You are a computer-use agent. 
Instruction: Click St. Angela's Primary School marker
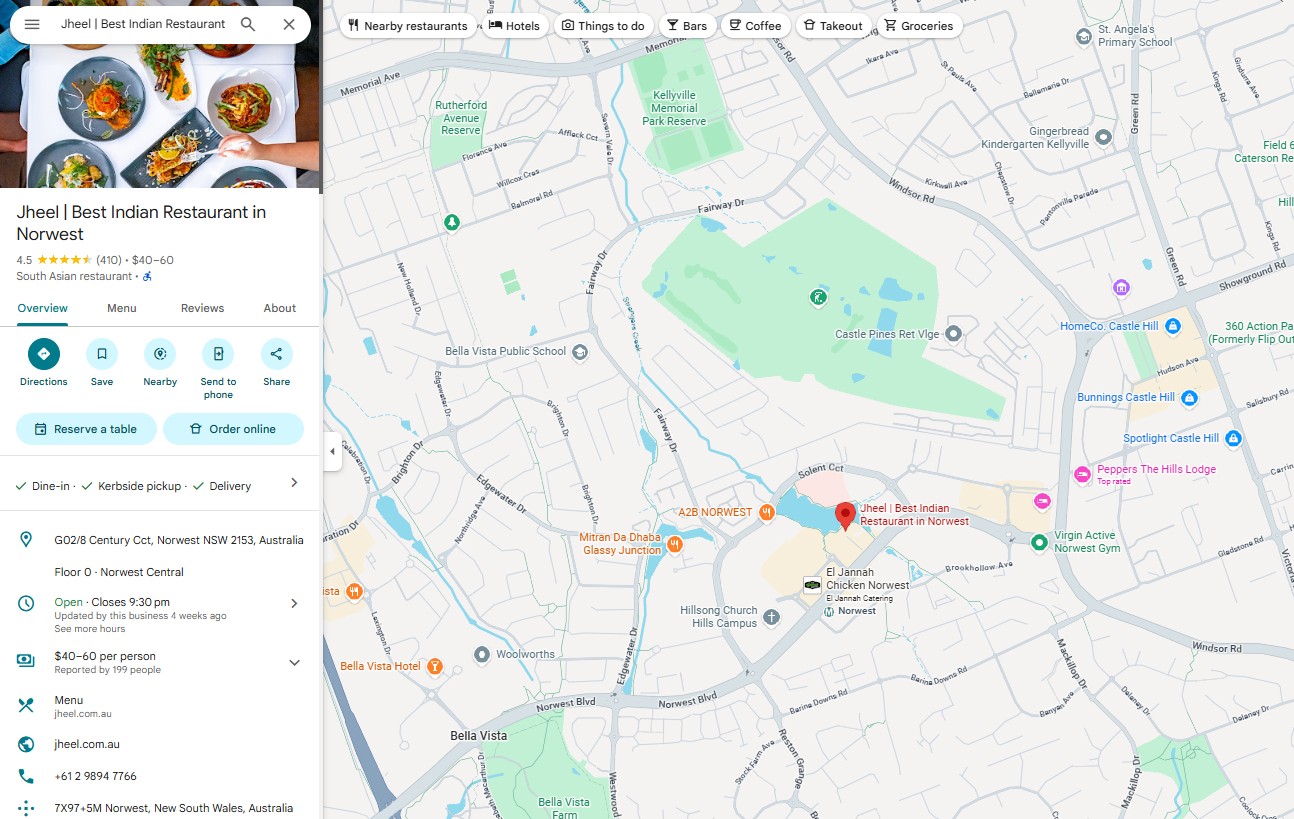click(x=1083, y=37)
